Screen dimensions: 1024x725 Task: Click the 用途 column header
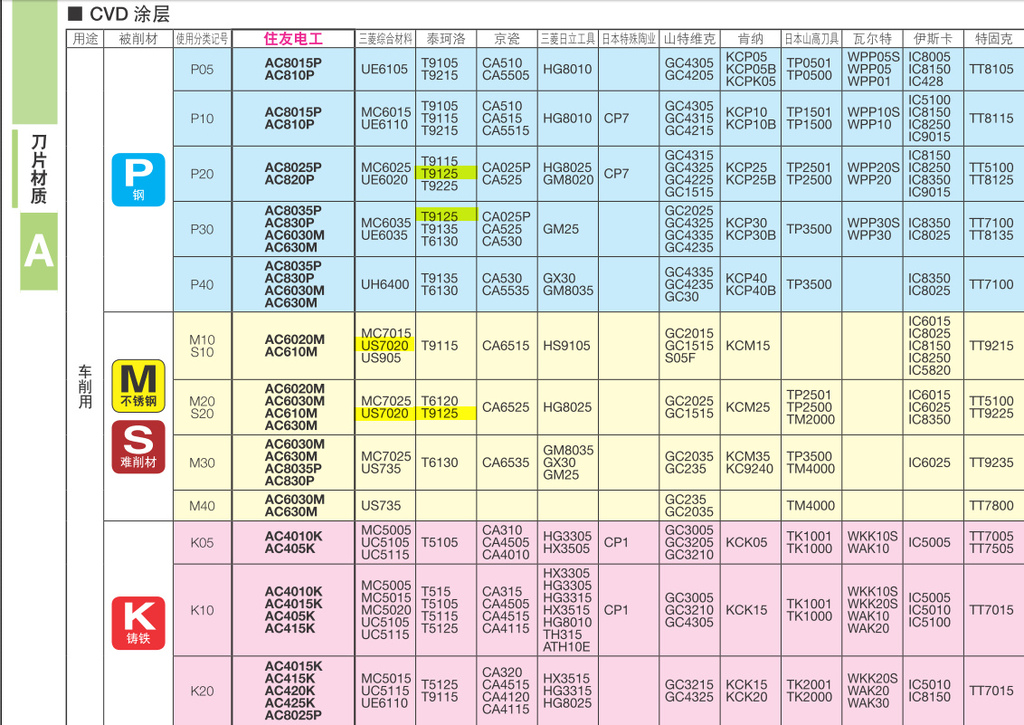pos(85,39)
